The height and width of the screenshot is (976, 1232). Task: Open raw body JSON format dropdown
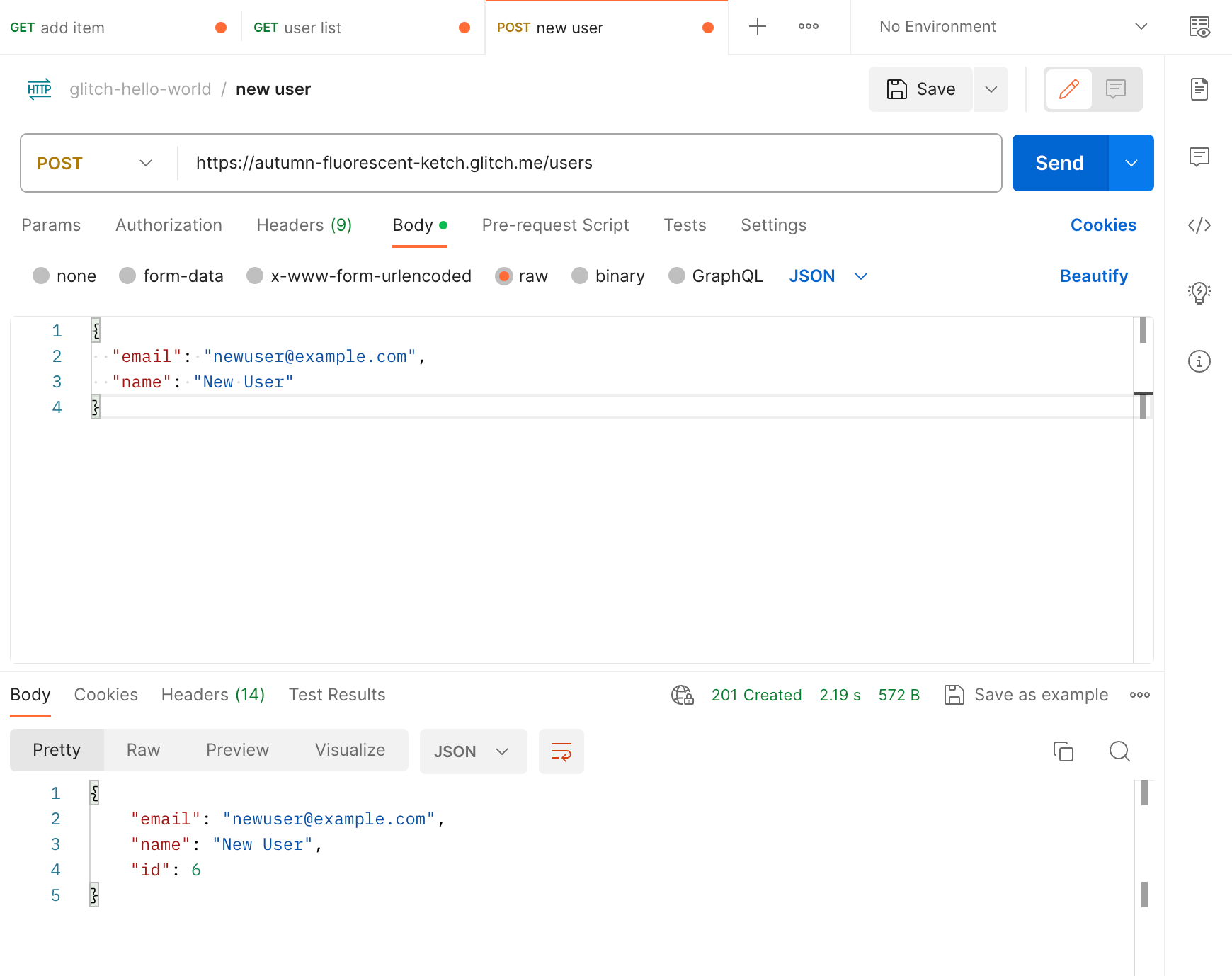click(x=828, y=276)
